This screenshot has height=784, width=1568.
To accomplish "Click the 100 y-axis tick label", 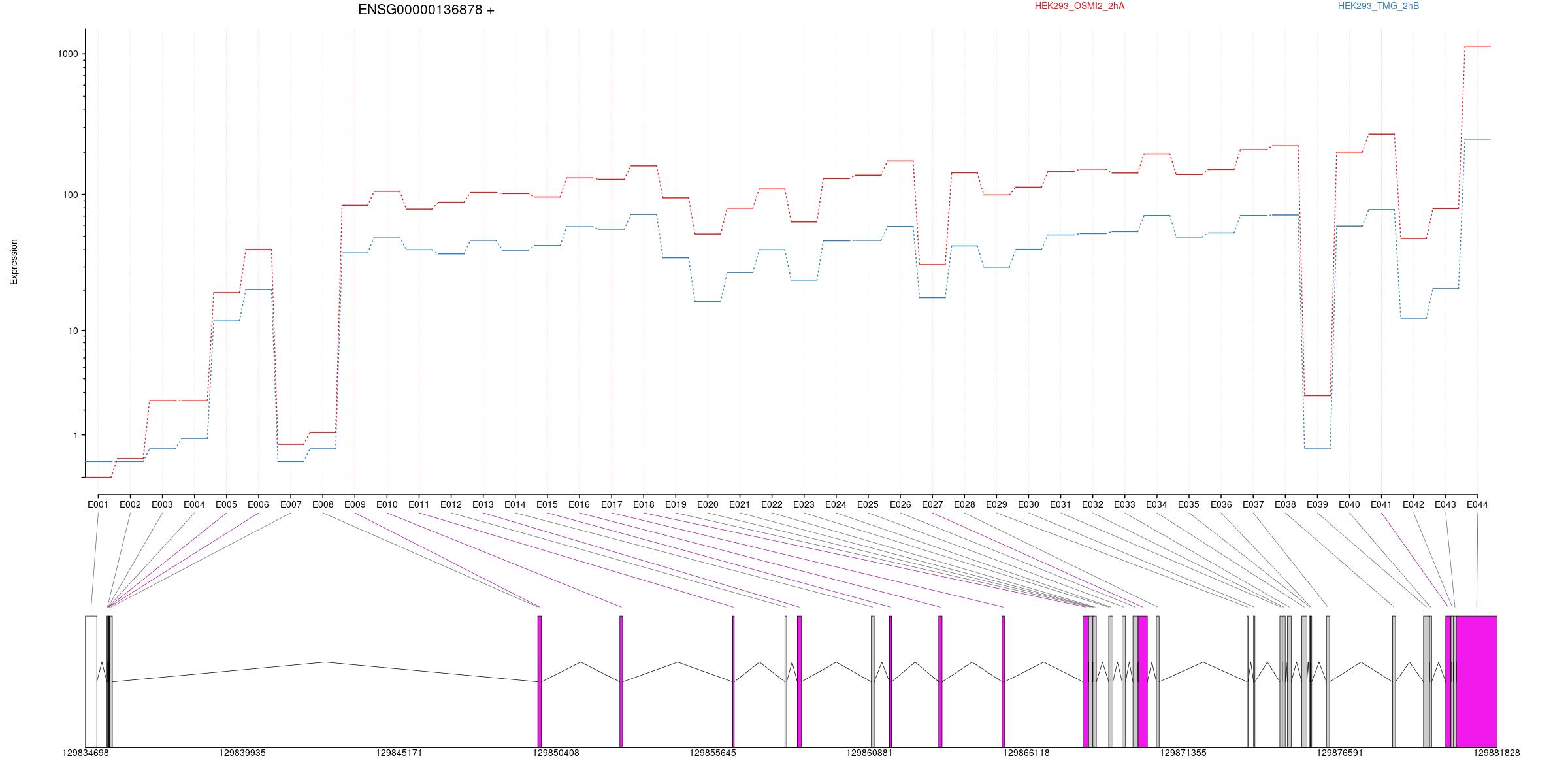I will click(x=71, y=195).
